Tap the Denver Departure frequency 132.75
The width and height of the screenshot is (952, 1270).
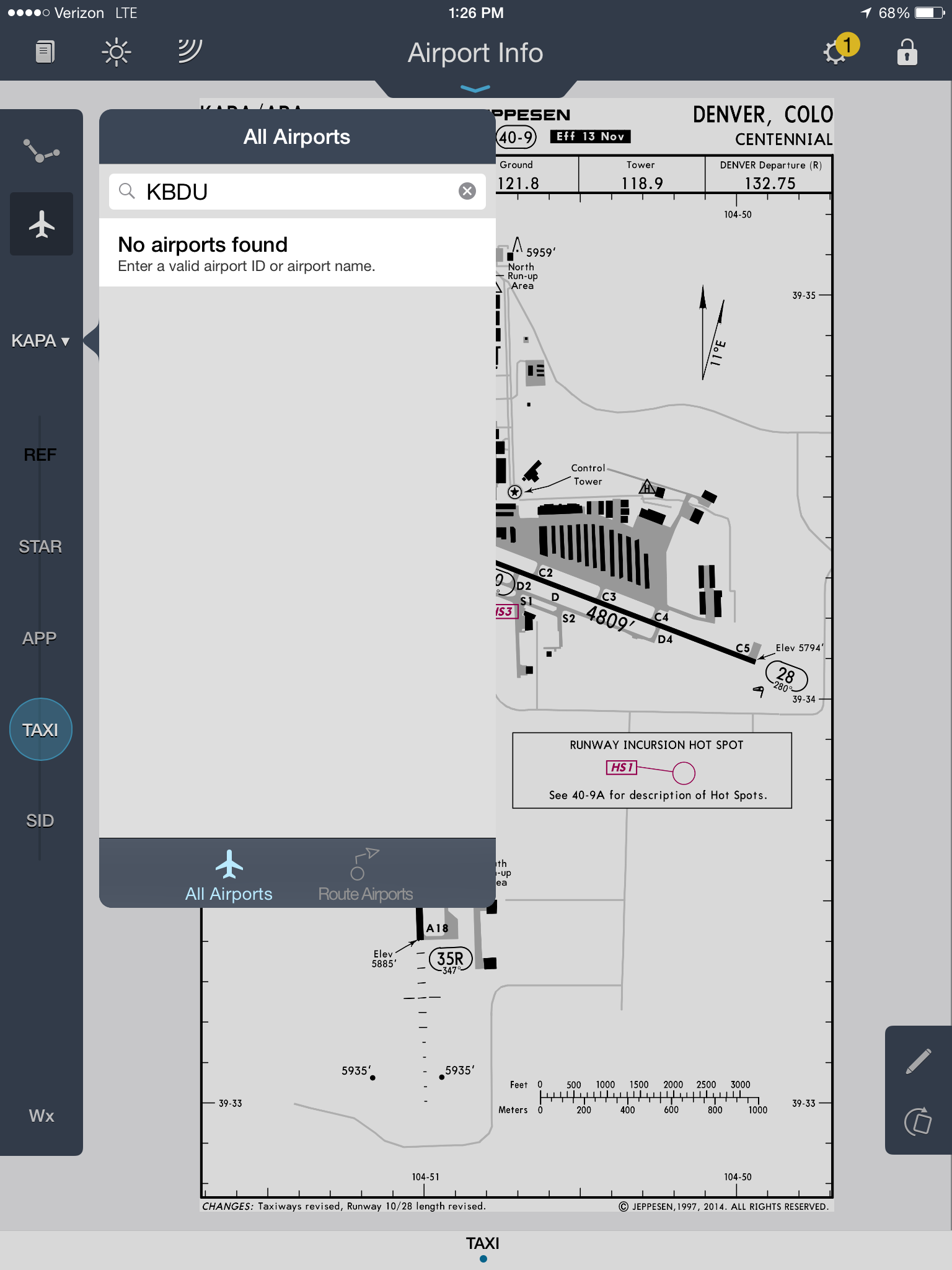[x=770, y=183]
